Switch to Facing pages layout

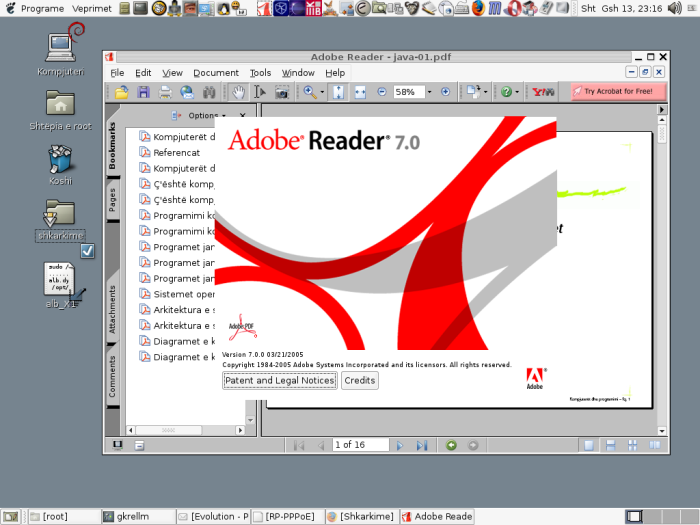click(x=654, y=445)
